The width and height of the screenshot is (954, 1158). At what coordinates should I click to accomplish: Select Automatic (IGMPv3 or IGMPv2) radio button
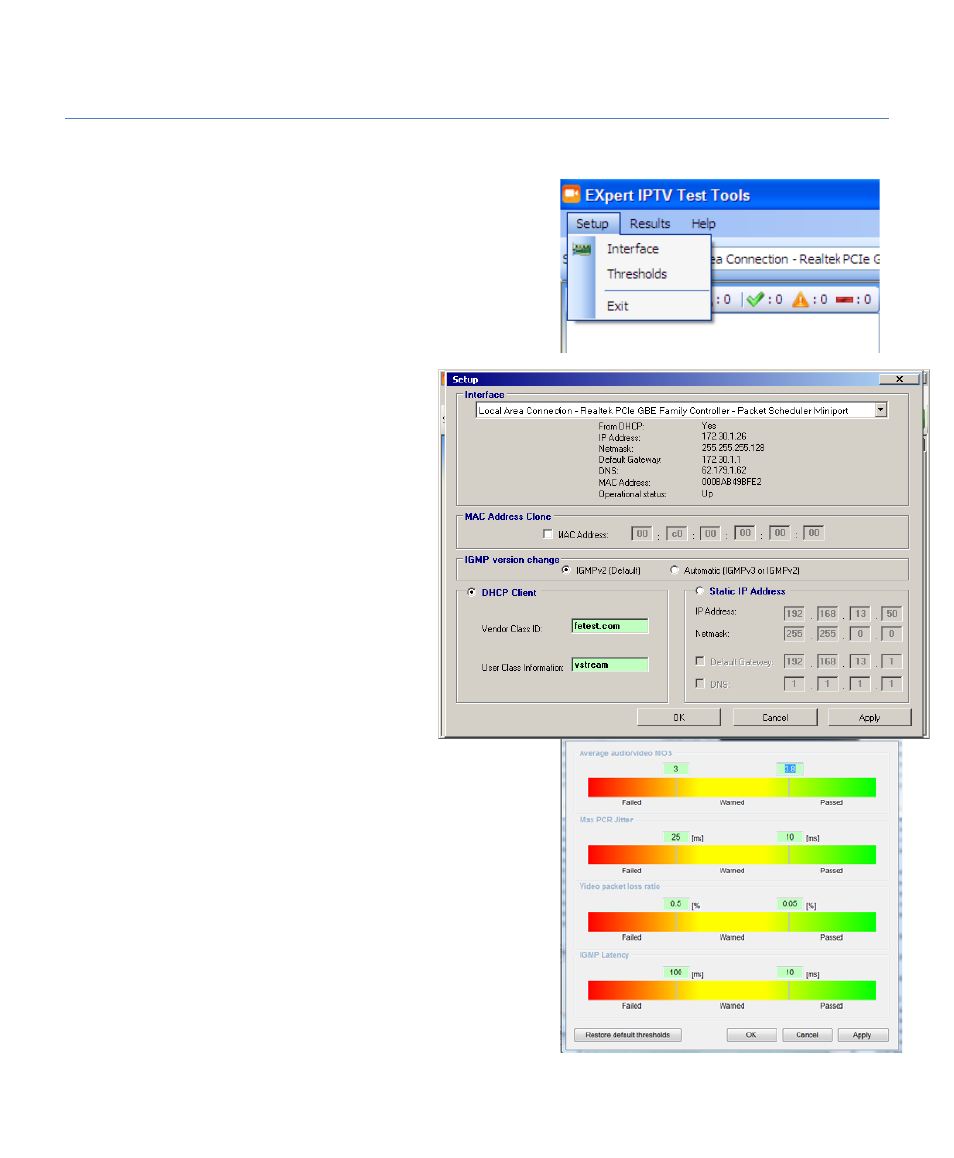pyautogui.click(x=674, y=570)
